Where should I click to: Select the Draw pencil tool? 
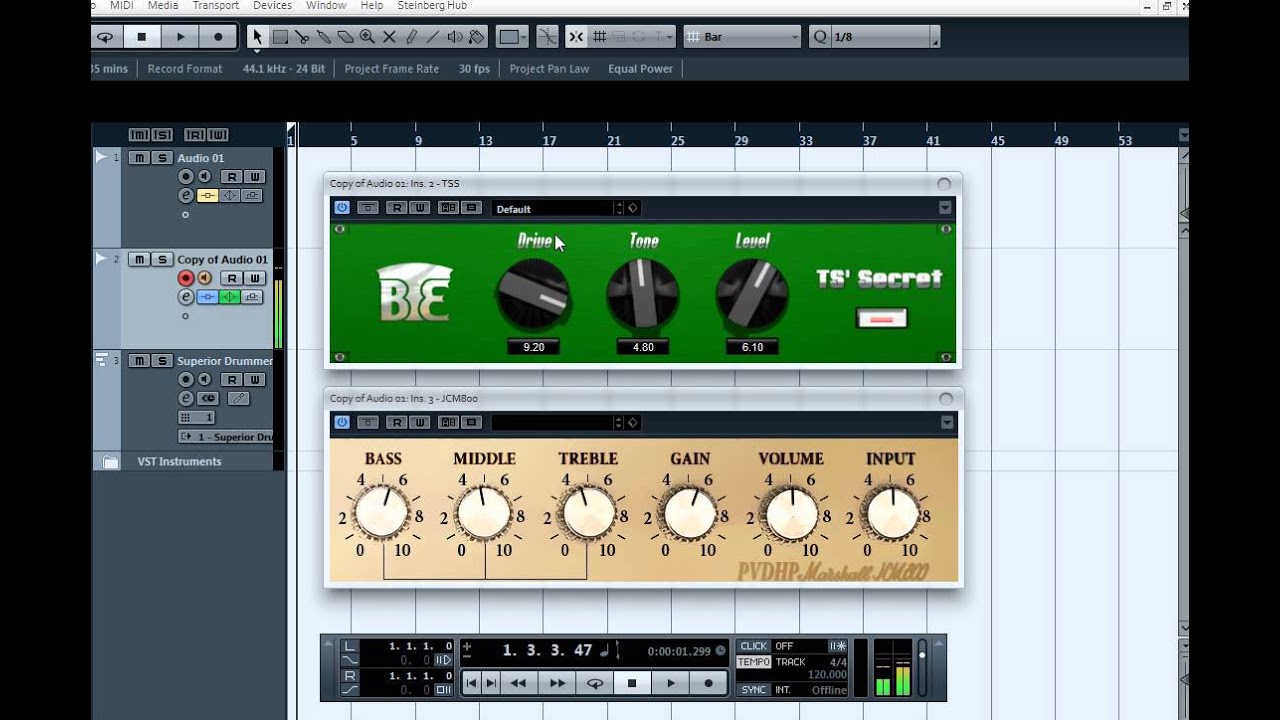point(411,37)
